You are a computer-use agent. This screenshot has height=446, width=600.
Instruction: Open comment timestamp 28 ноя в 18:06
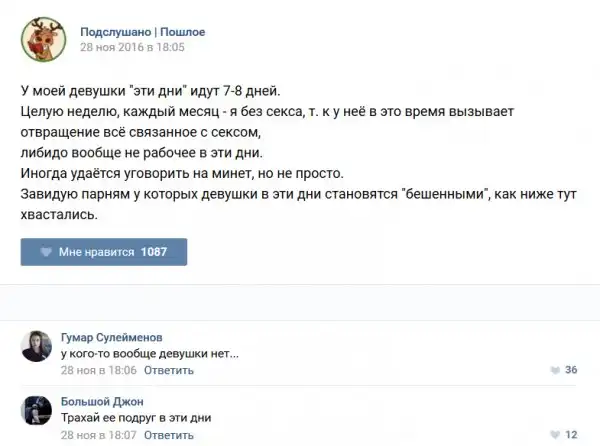98,370
